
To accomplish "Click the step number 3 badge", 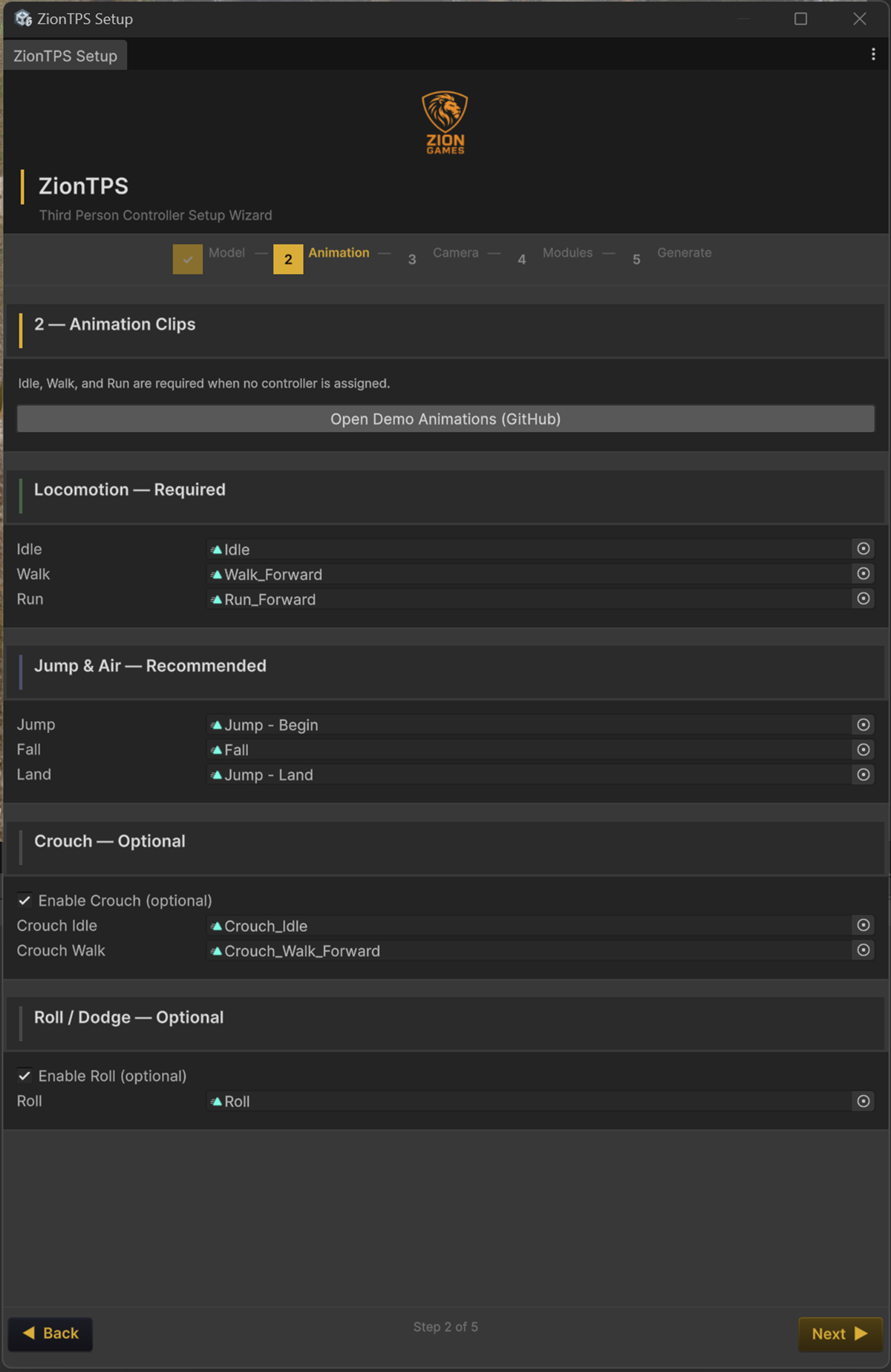I will coord(412,259).
